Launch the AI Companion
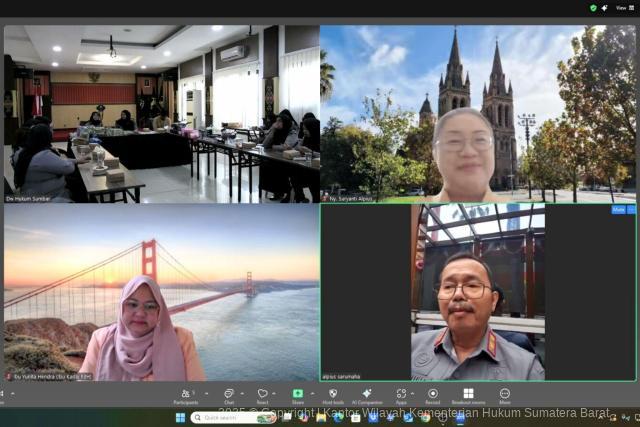Viewport: 640px width, 427px height. [x=366, y=395]
